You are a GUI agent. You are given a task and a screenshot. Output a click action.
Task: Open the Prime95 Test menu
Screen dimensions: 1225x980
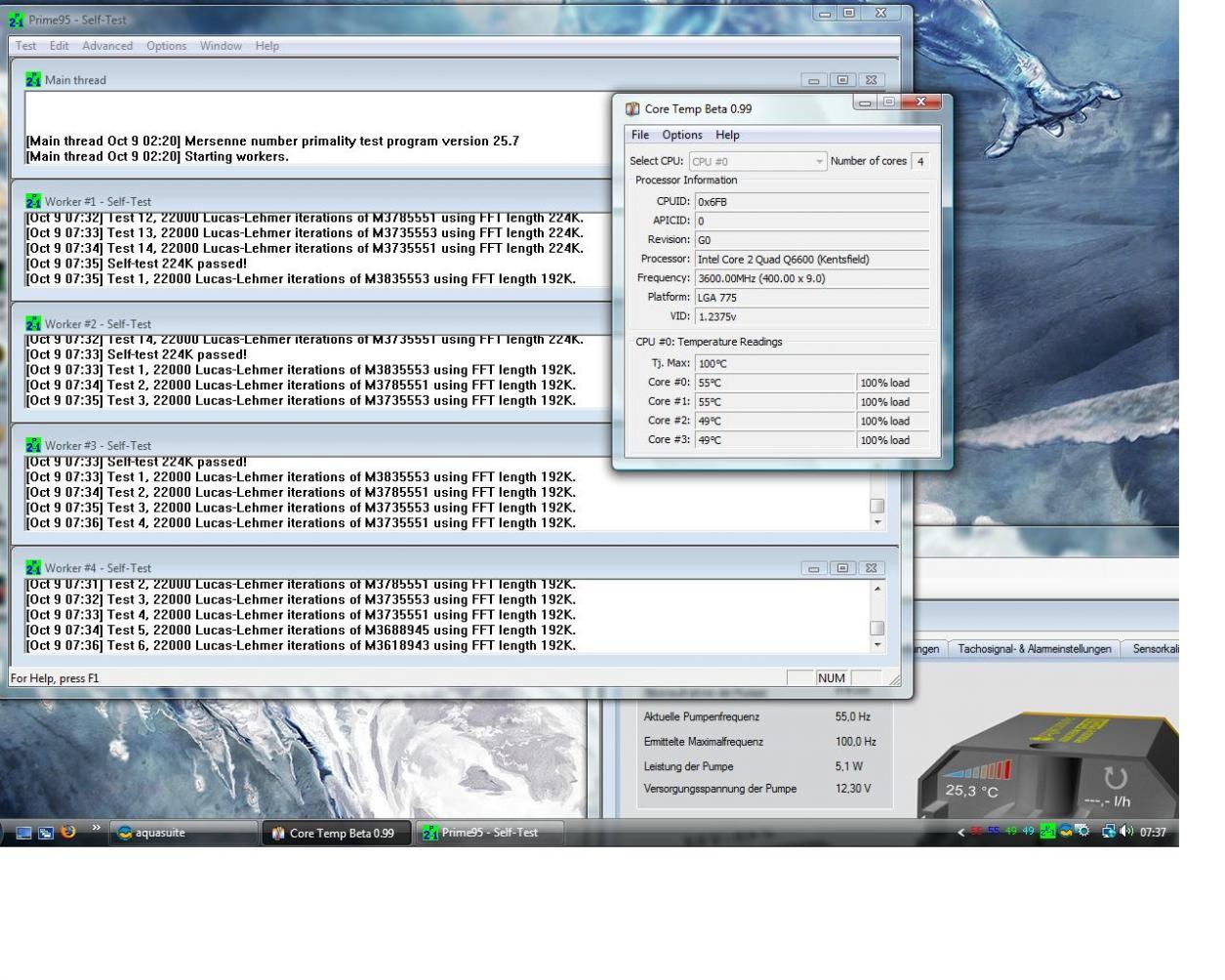[26, 46]
